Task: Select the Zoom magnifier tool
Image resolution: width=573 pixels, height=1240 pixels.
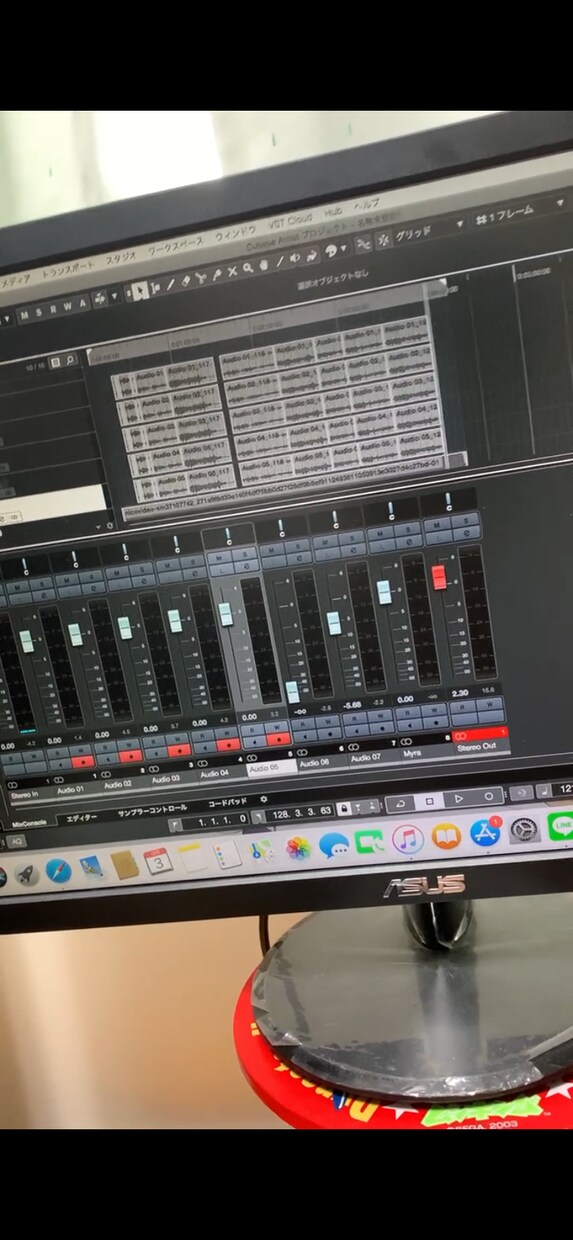Action: [x=247, y=268]
